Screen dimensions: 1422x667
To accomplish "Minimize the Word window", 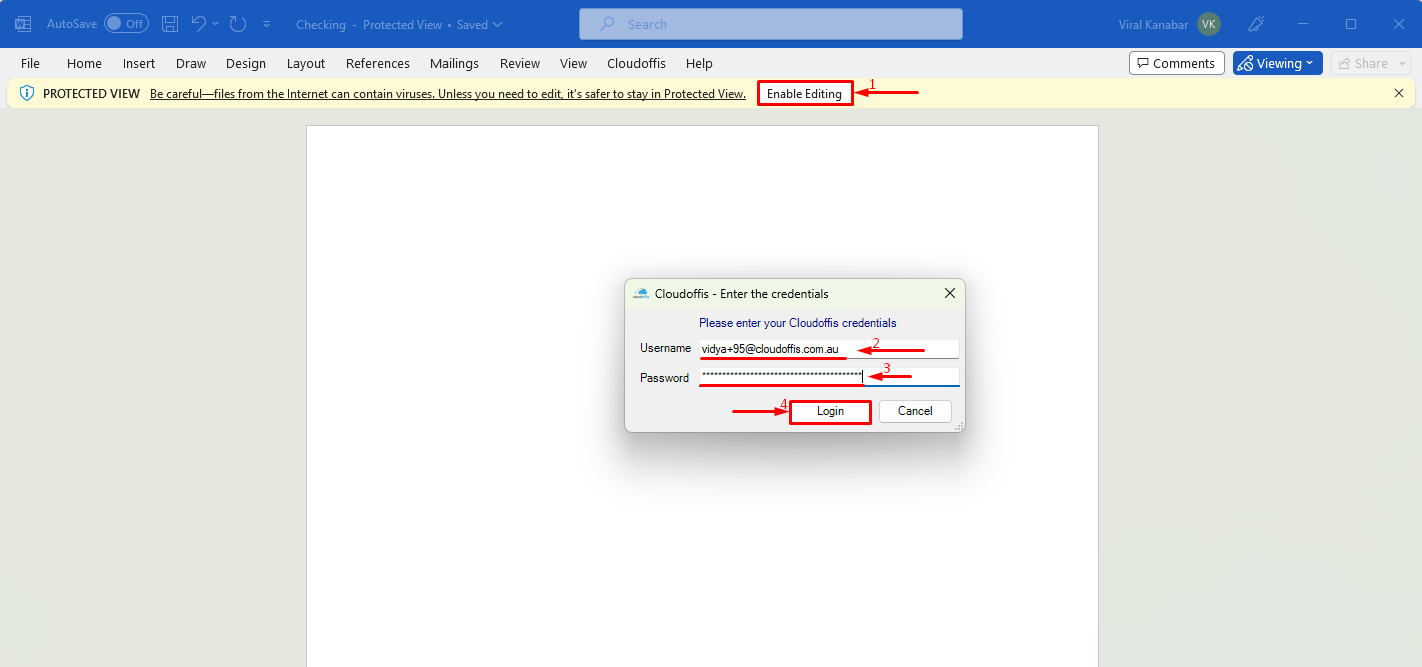I will click(1303, 24).
